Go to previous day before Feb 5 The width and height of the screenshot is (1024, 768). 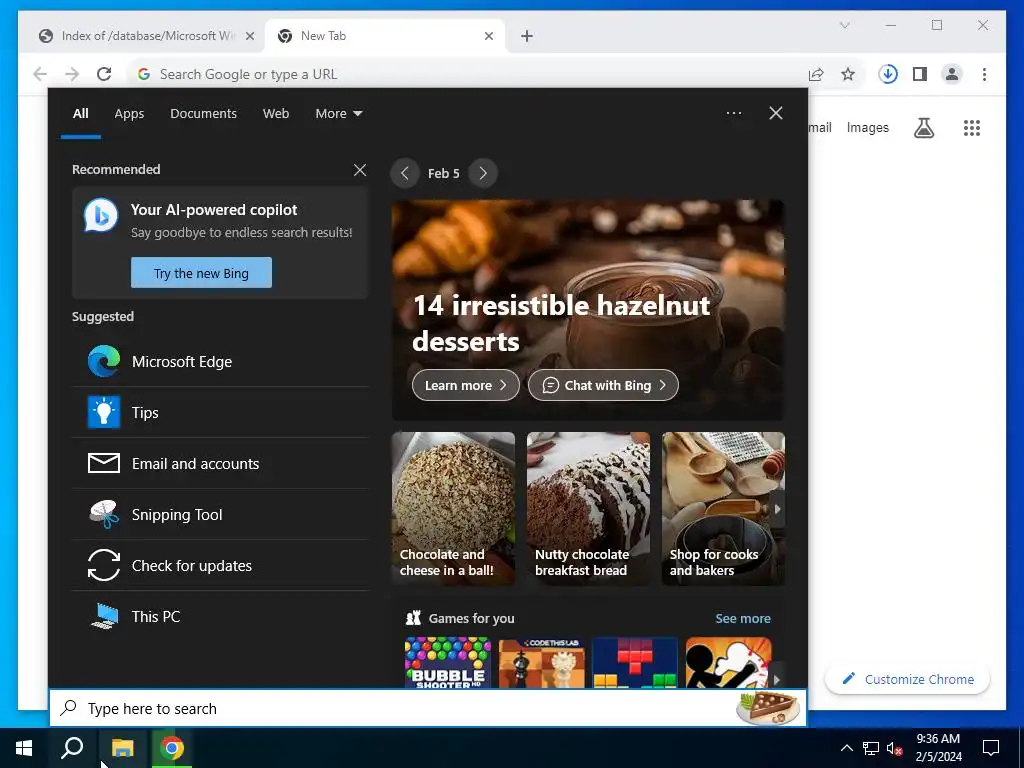[405, 173]
